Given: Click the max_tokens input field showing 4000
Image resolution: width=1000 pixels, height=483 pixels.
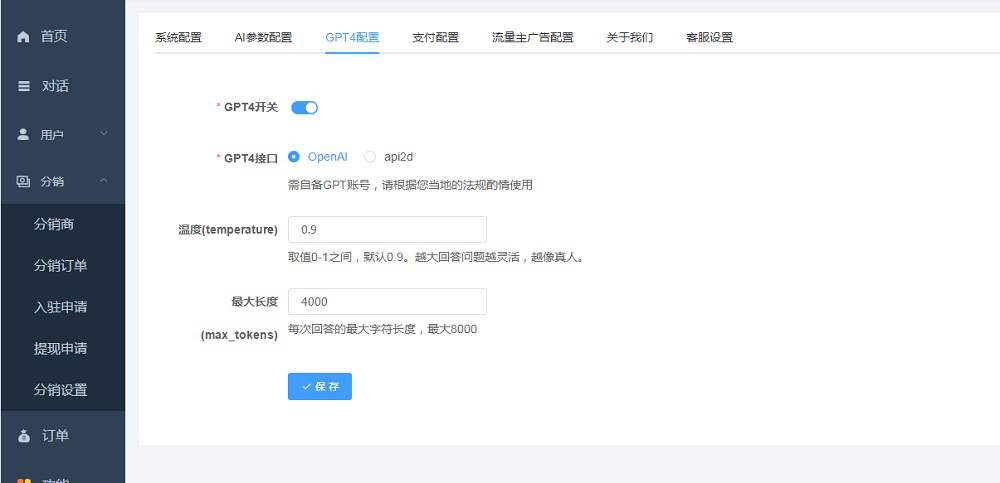Looking at the screenshot, I should 387,302.
